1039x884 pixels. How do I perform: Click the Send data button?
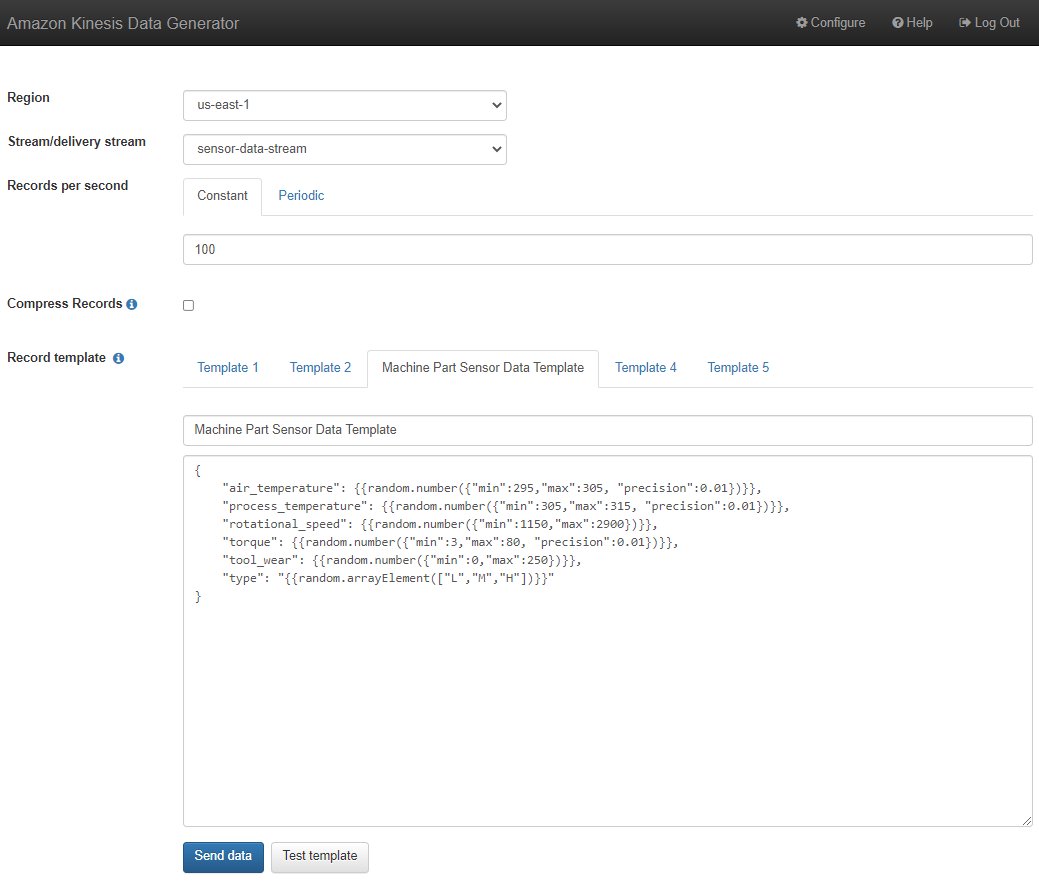click(223, 857)
